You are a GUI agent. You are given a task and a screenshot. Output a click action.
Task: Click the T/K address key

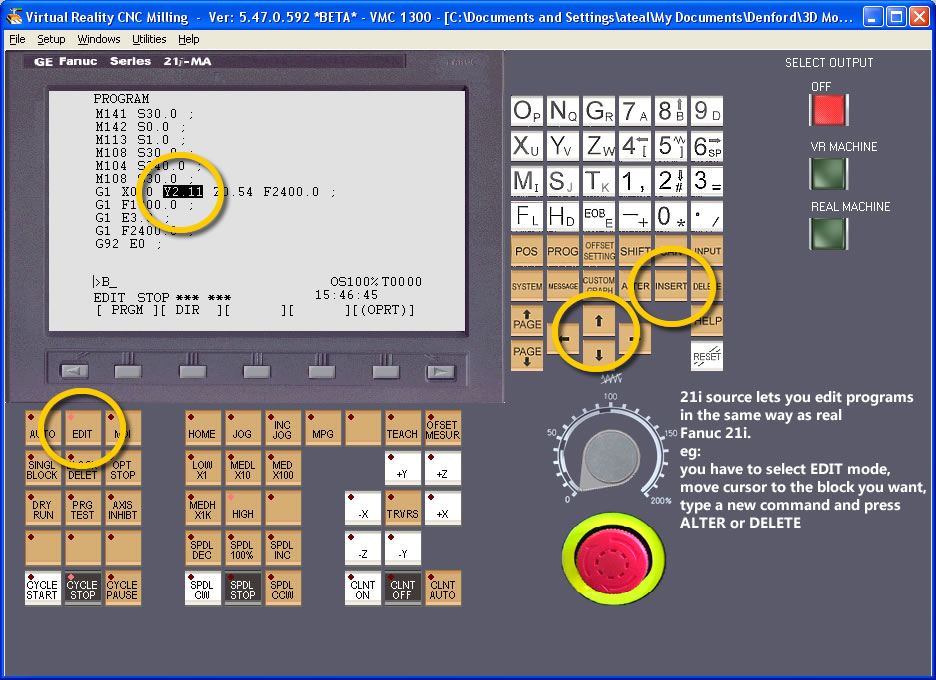pyautogui.click(x=599, y=181)
